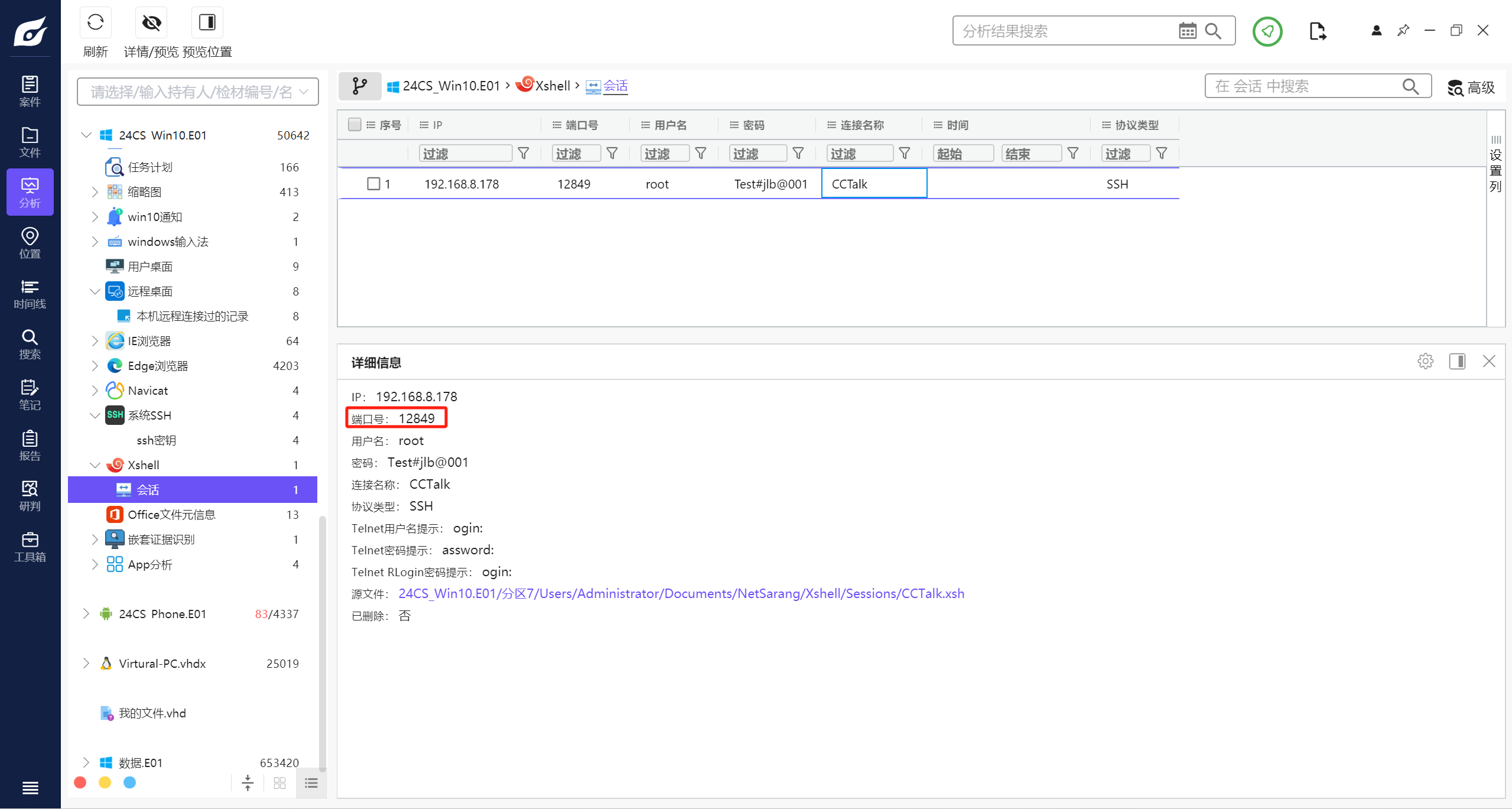Viewport: 1512px width, 809px height.
Task: Open the 时间线 sidebar icon
Action: pos(30,294)
